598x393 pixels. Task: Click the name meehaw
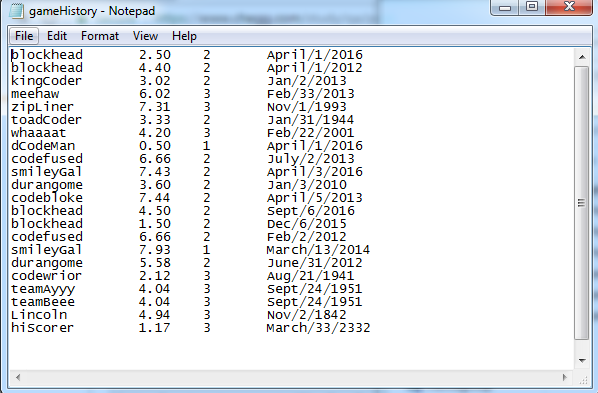click(35, 94)
